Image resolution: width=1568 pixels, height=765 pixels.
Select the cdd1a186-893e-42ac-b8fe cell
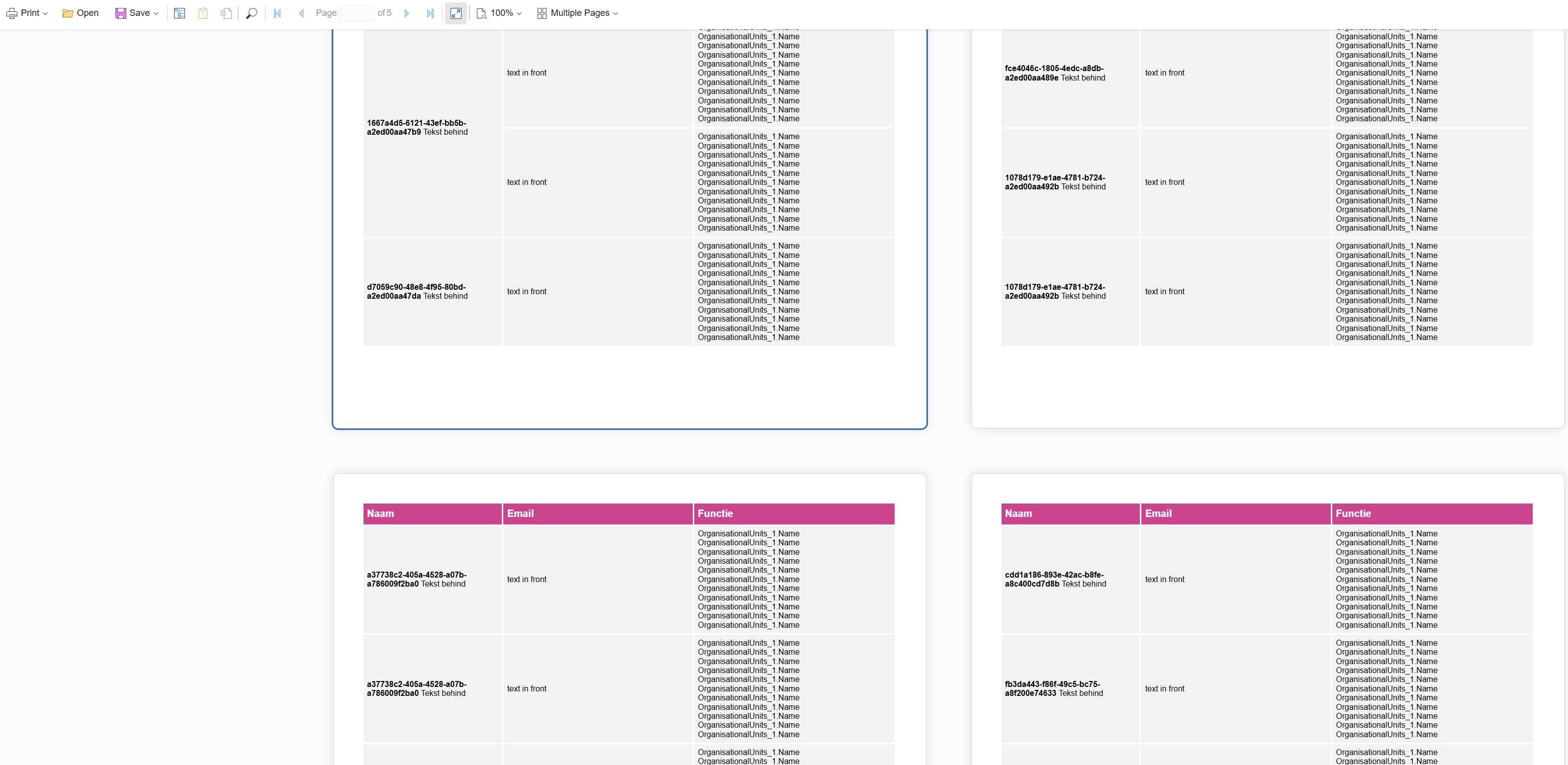1070,580
